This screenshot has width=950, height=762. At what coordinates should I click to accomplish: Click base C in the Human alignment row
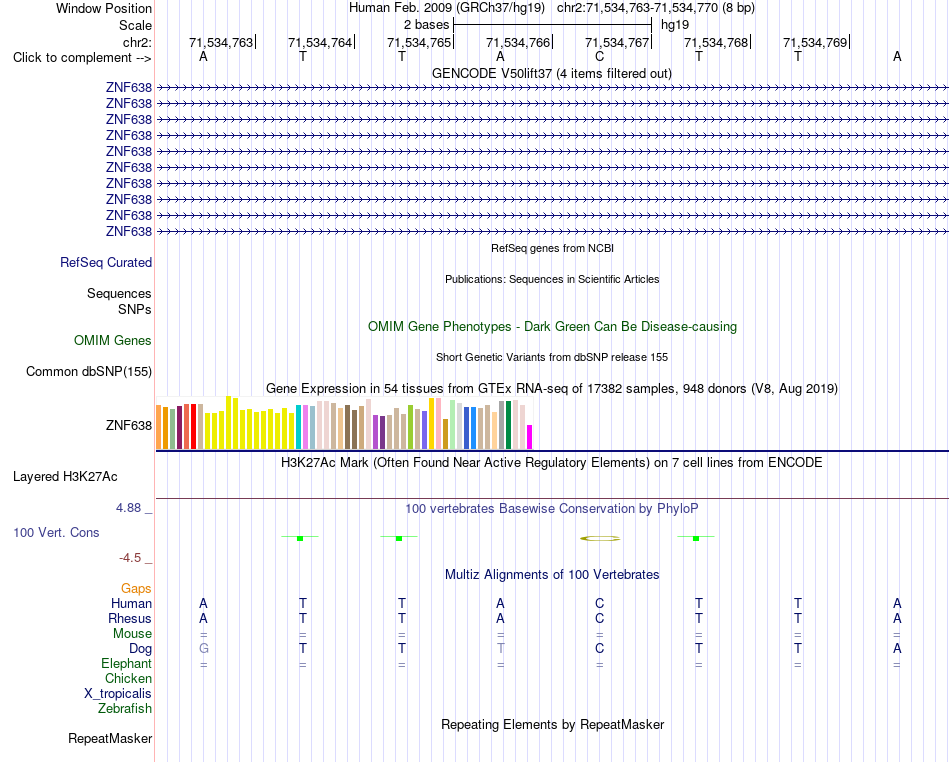[599, 603]
